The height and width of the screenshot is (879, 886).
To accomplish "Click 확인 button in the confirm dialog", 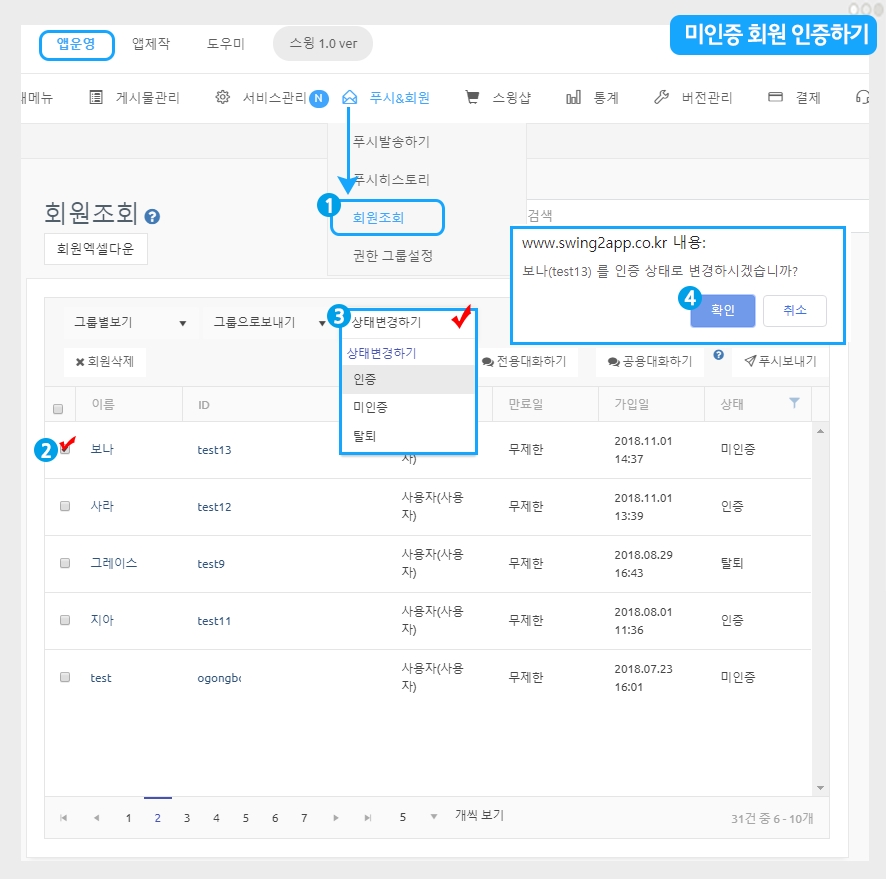I will coord(722,311).
